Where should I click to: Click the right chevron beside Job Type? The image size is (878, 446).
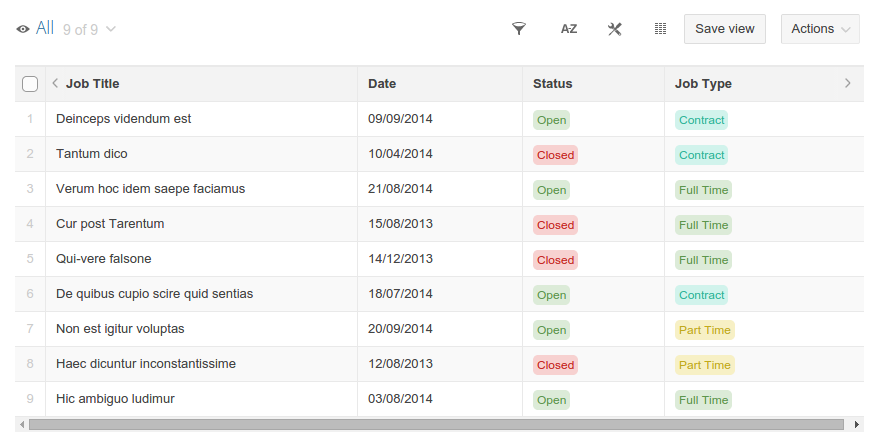click(x=847, y=83)
